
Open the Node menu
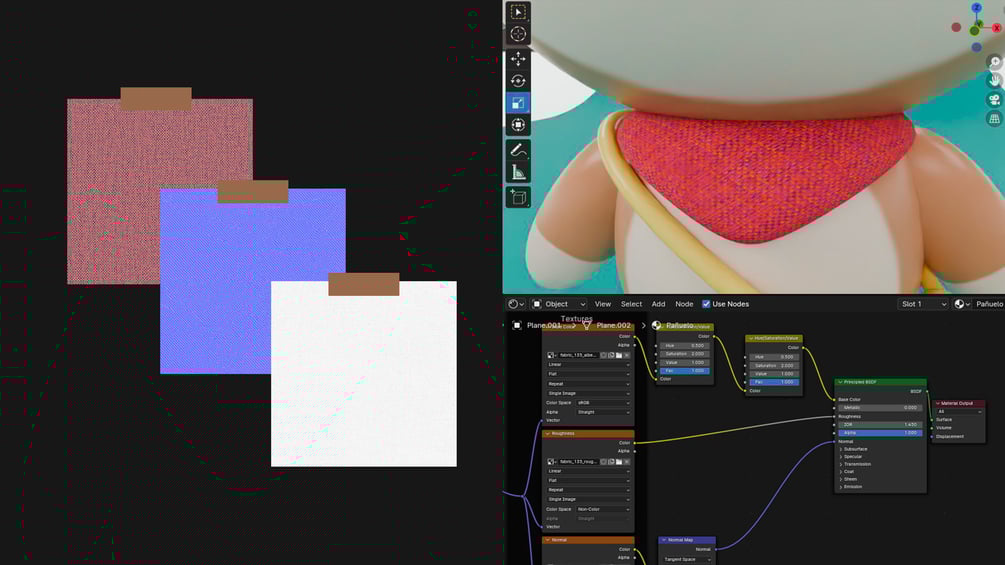point(684,304)
